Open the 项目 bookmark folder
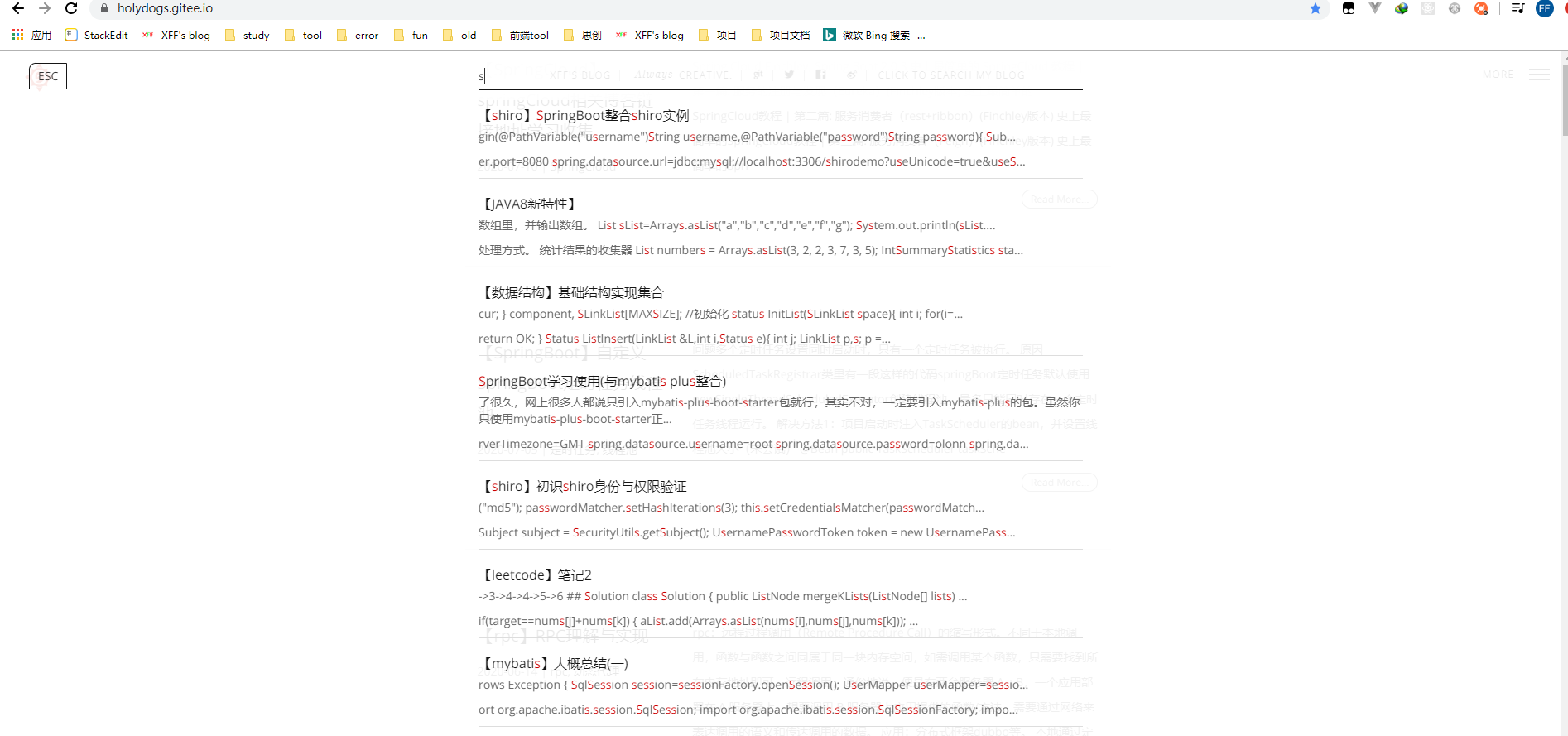This screenshot has height=736, width=1568. (x=718, y=35)
